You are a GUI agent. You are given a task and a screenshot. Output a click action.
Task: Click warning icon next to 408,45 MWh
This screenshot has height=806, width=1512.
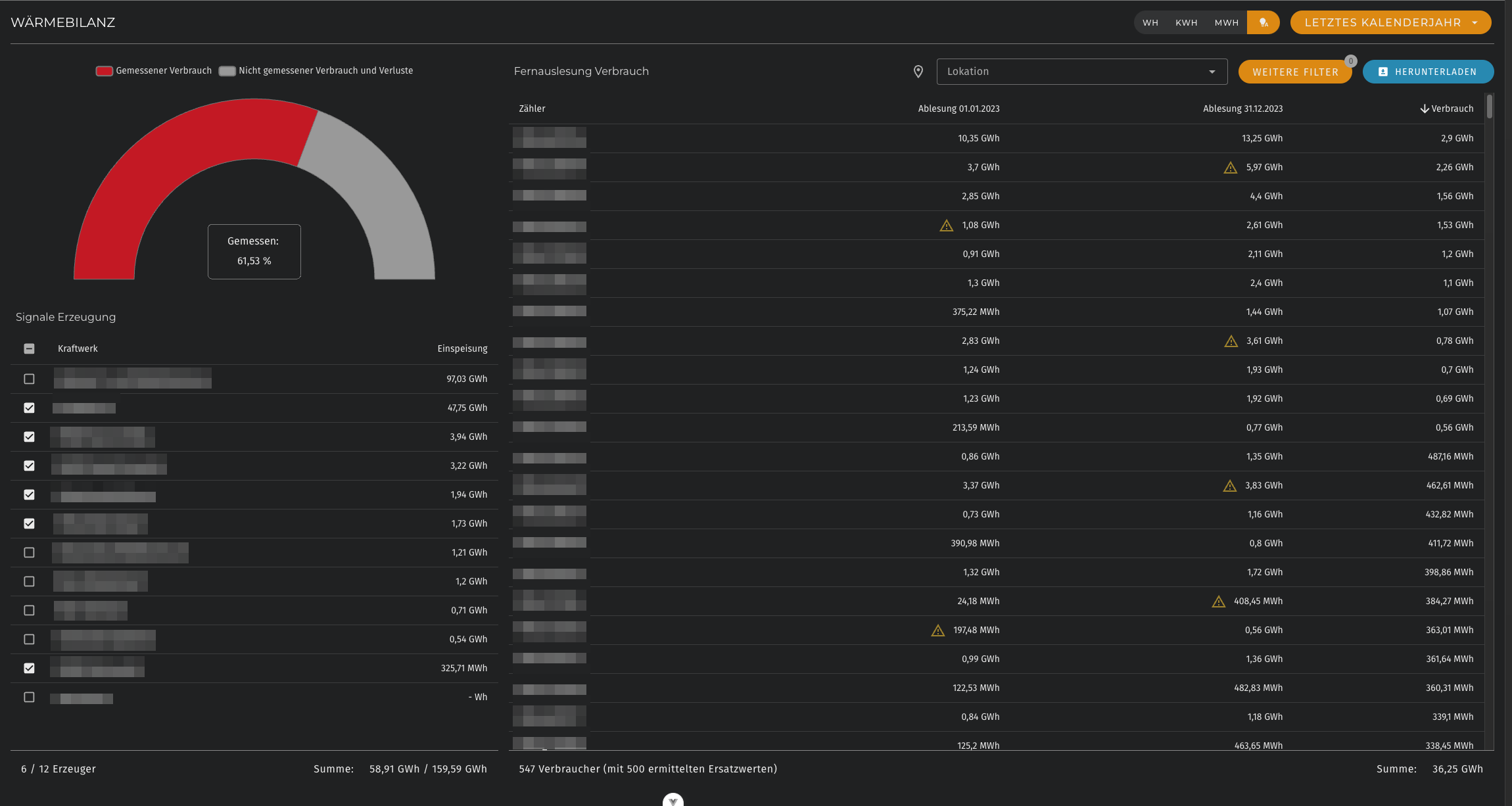[x=1218, y=602]
